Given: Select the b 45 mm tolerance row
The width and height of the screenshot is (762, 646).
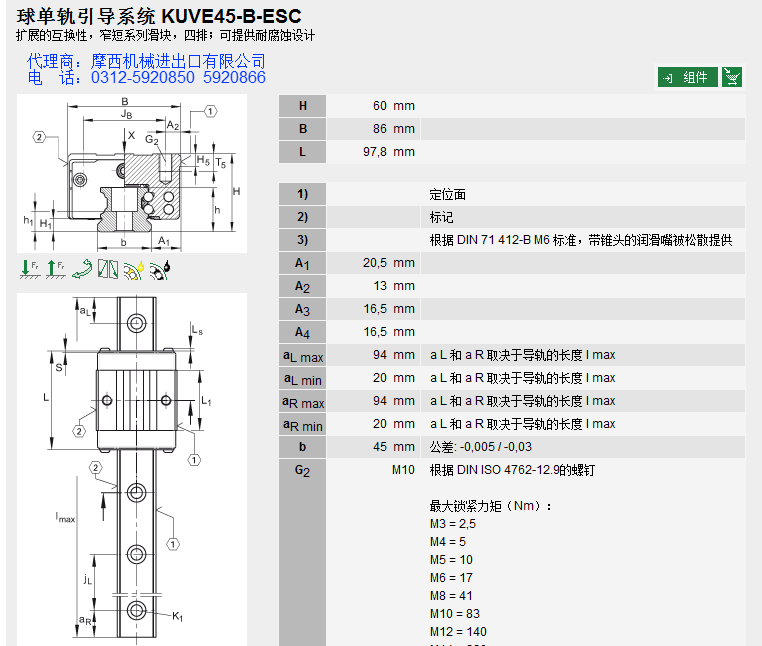Looking at the screenshot, I should [x=511, y=447].
